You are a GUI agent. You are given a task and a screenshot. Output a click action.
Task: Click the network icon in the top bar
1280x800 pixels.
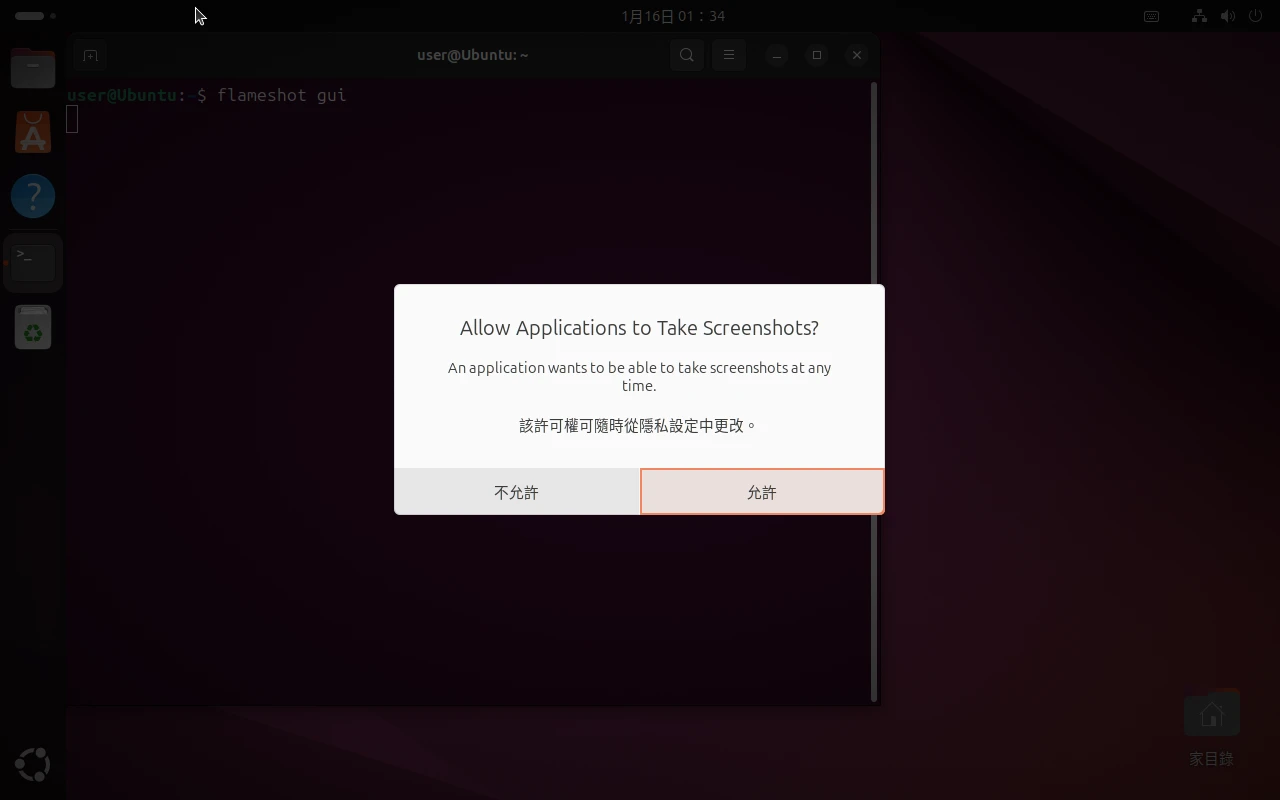[x=1199, y=16]
